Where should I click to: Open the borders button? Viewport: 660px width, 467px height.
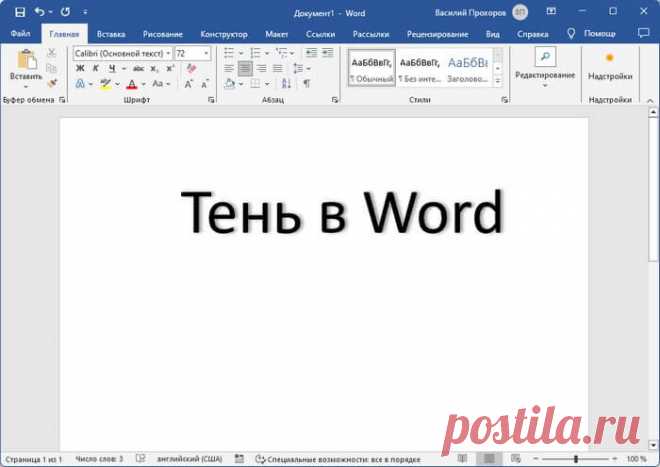[x=255, y=84]
